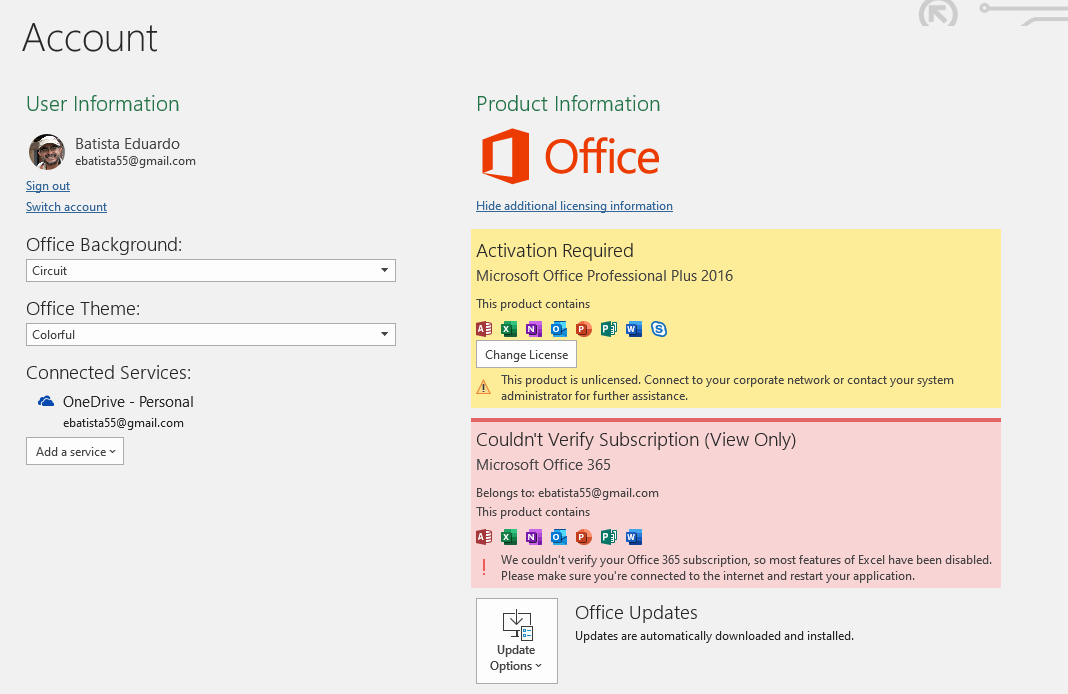Hide additional licensing information
Image resolution: width=1068 pixels, height=694 pixels.
[574, 206]
